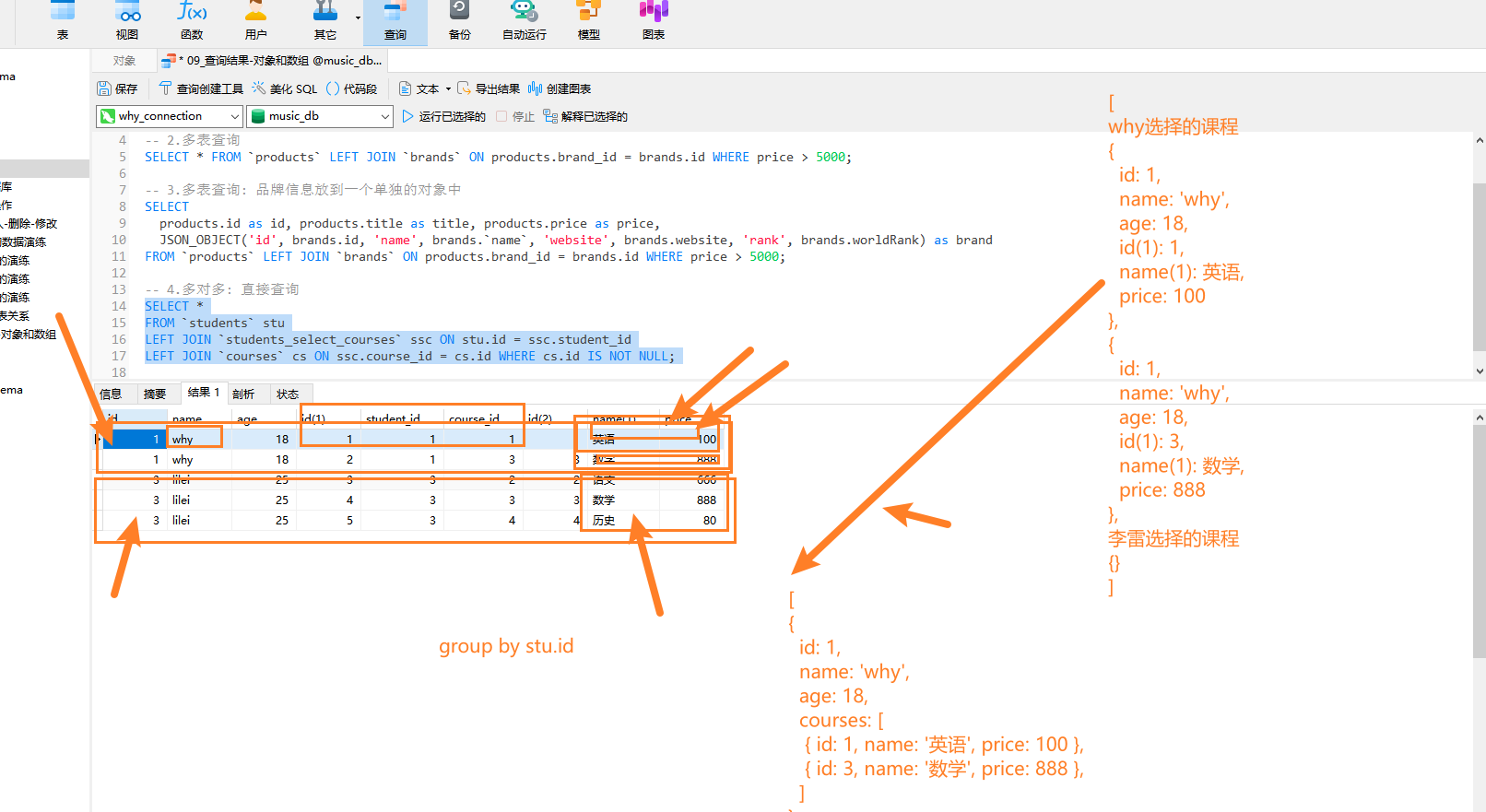The width and height of the screenshot is (1486, 812).
Task: Select the 对象 objects tab
Action: [124, 61]
